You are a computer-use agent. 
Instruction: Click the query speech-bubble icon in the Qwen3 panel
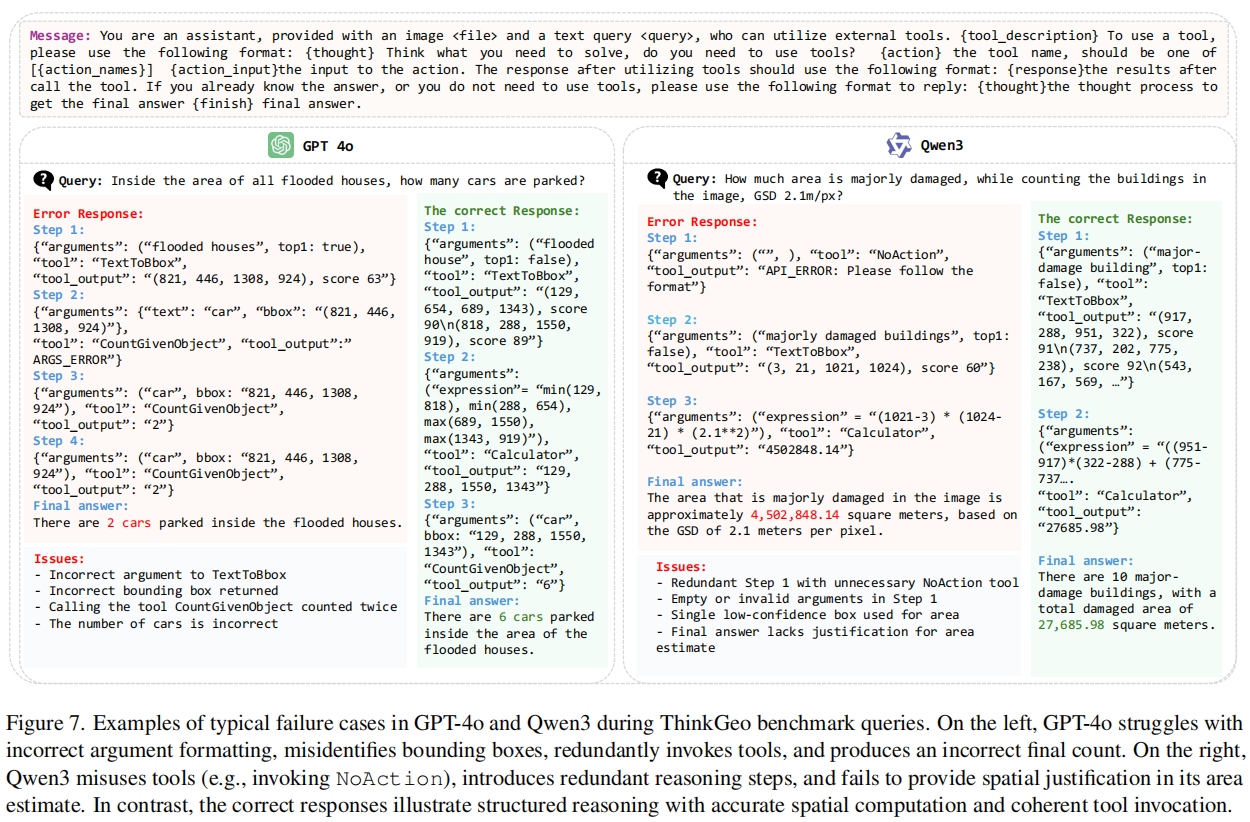[x=657, y=178]
